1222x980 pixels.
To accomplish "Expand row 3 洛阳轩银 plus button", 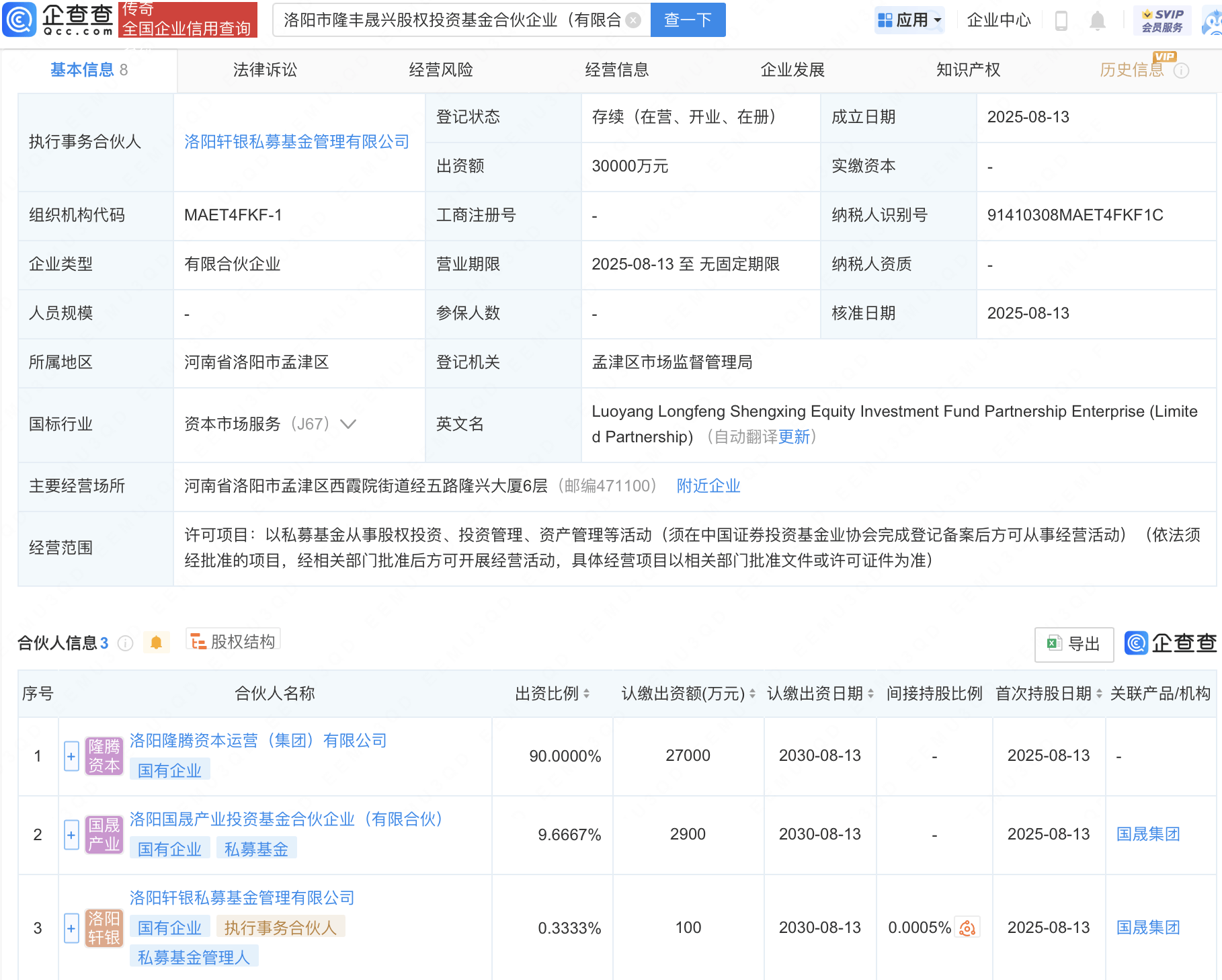I will click(71, 928).
